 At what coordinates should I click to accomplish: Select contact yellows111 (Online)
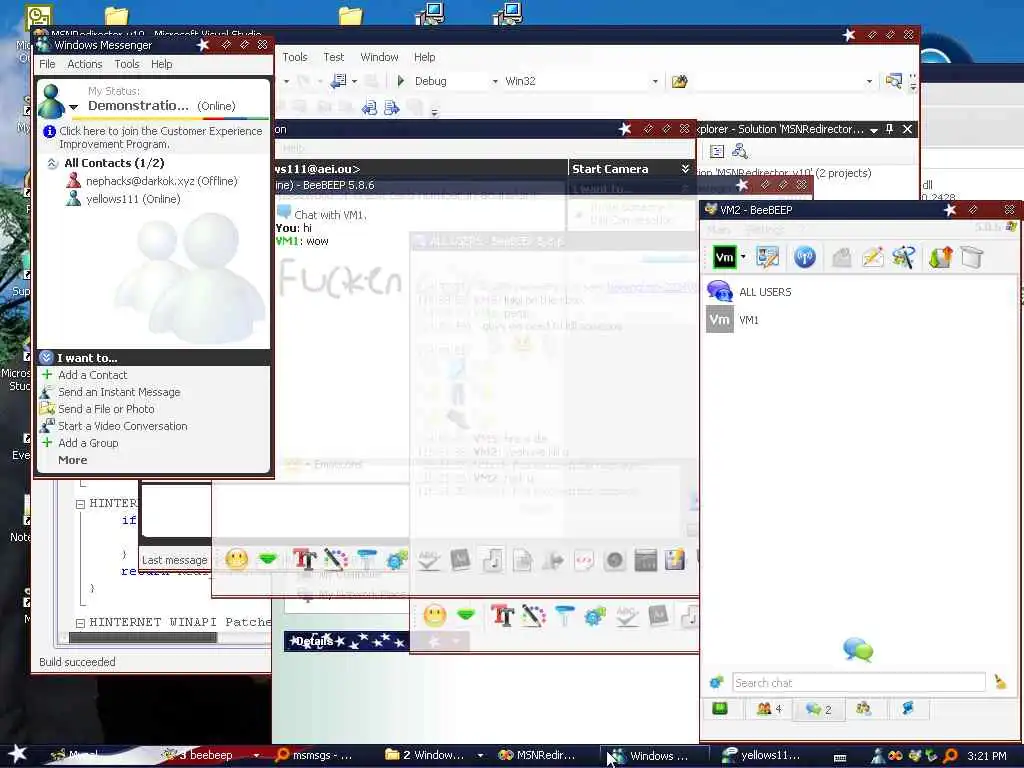124,199
